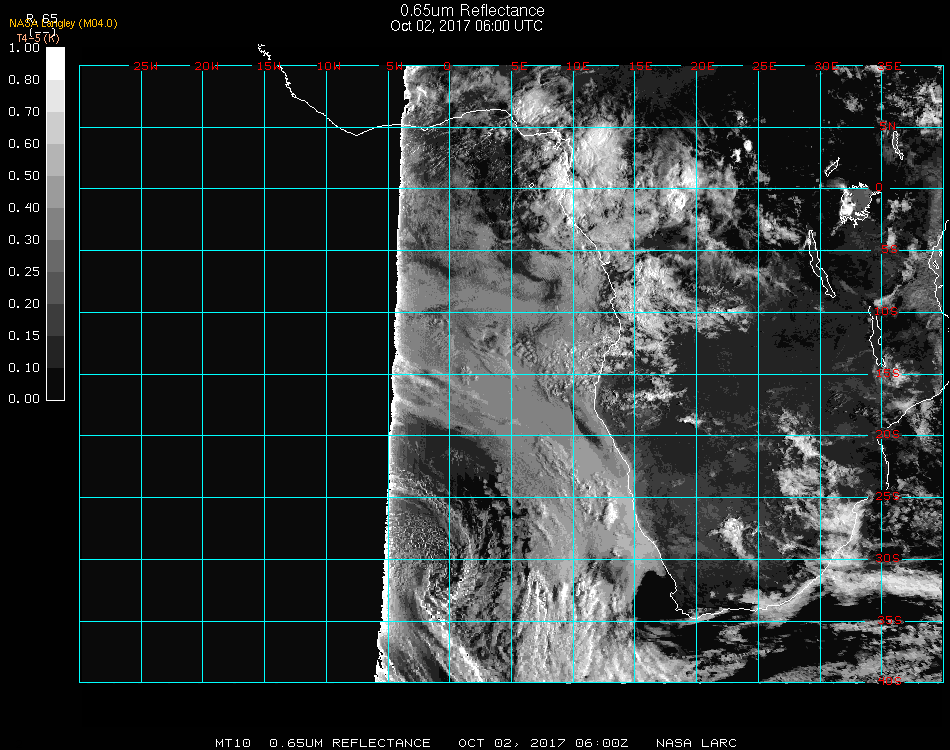
Task: Click the 25W longitude label
Action: click(x=146, y=66)
